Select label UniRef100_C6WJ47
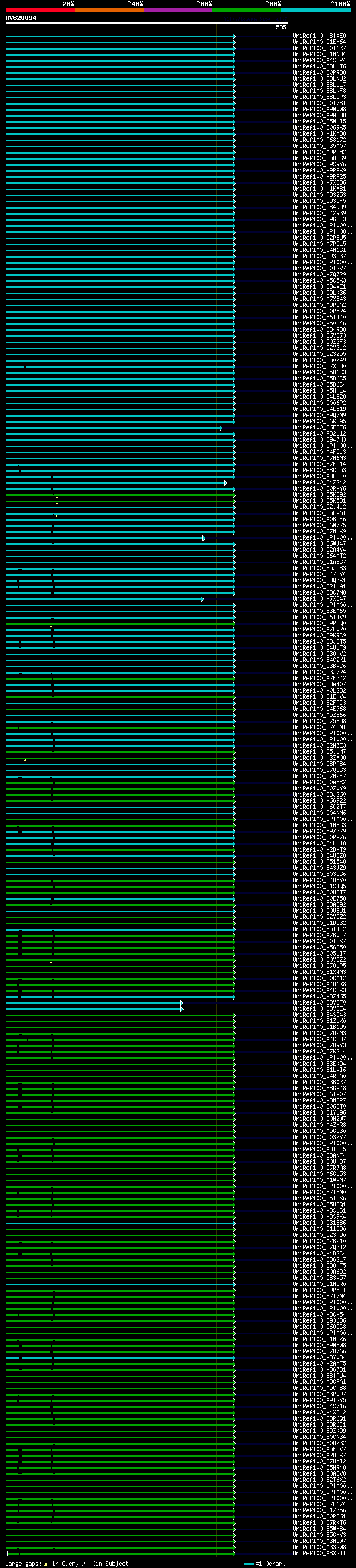 coord(319,544)
